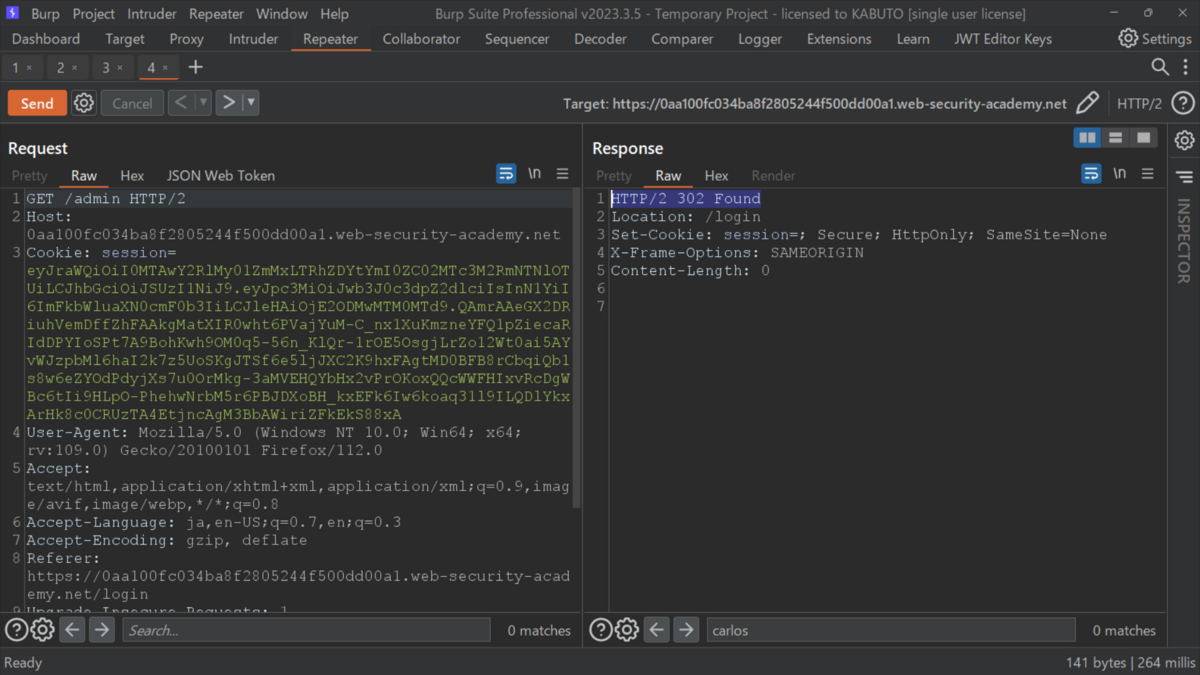The width and height of the screenshot is (1200, 675).
Task: Close Repeater tab 3
Action: tap(119, 68)
